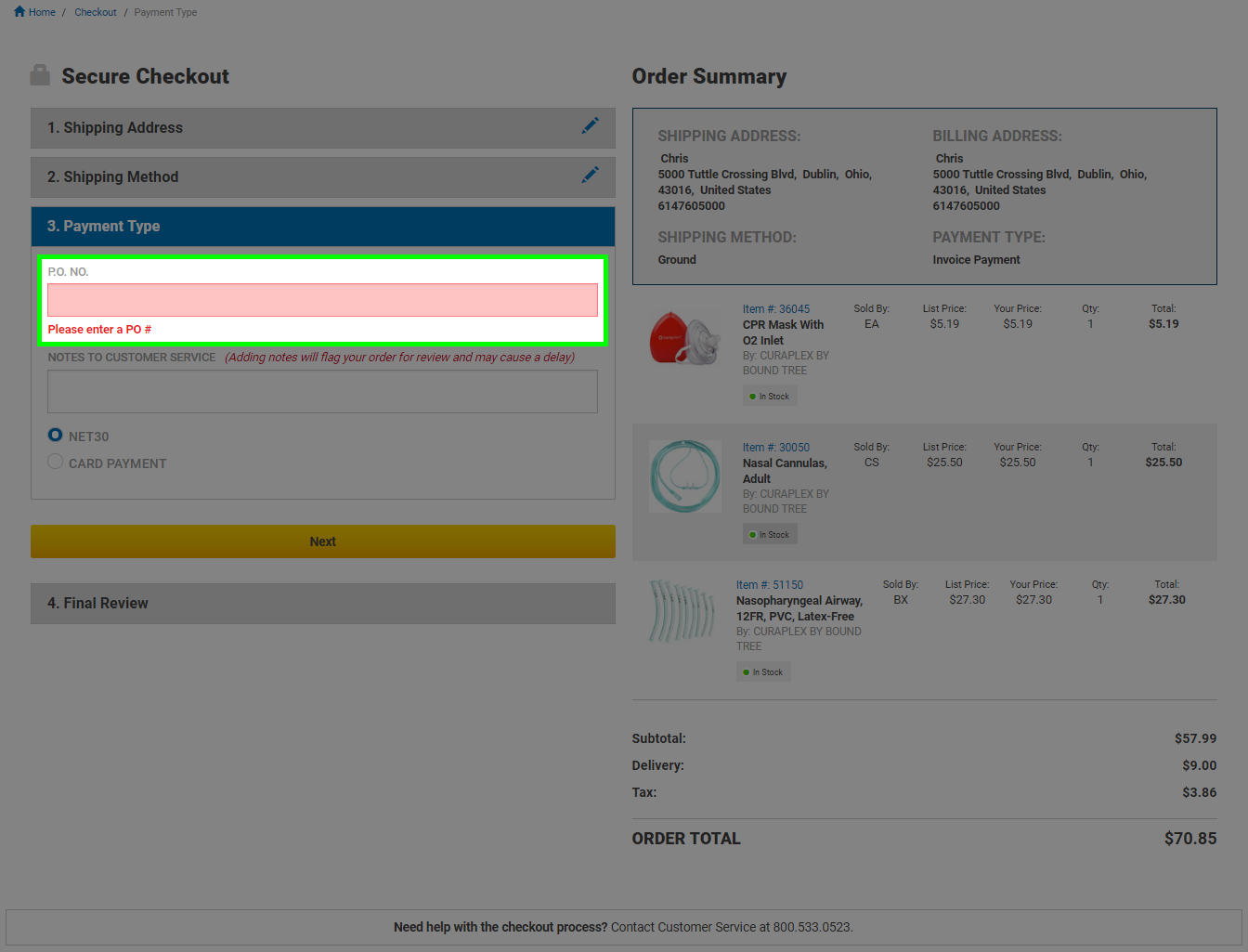Select the NET30 payment radio button
The image size is (1248, 952).
[56, 435]
